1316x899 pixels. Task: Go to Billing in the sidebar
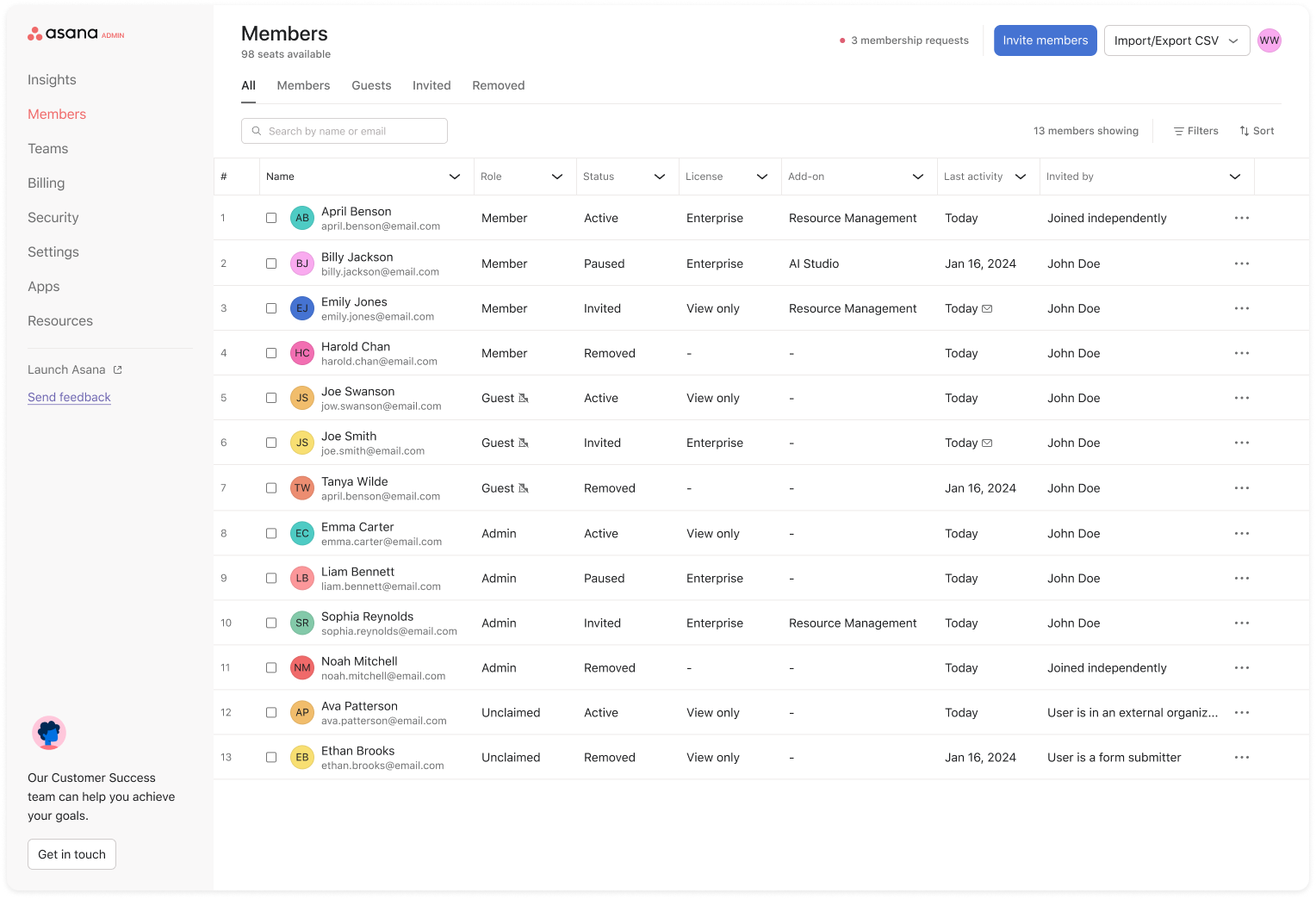(47, 183)
